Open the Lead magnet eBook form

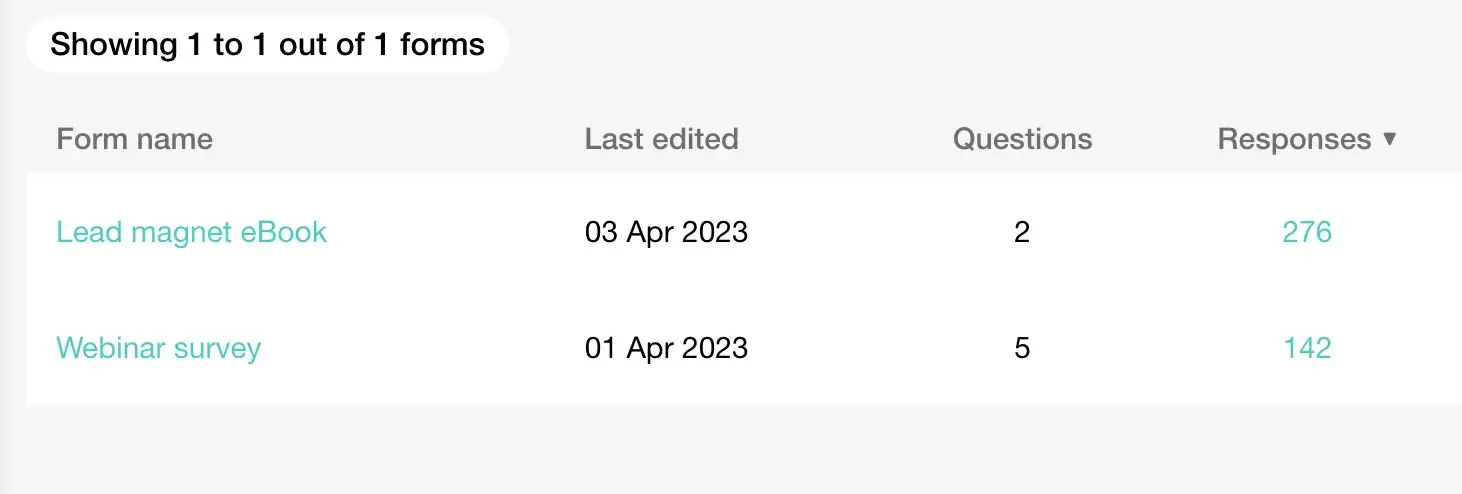[192, 232]
